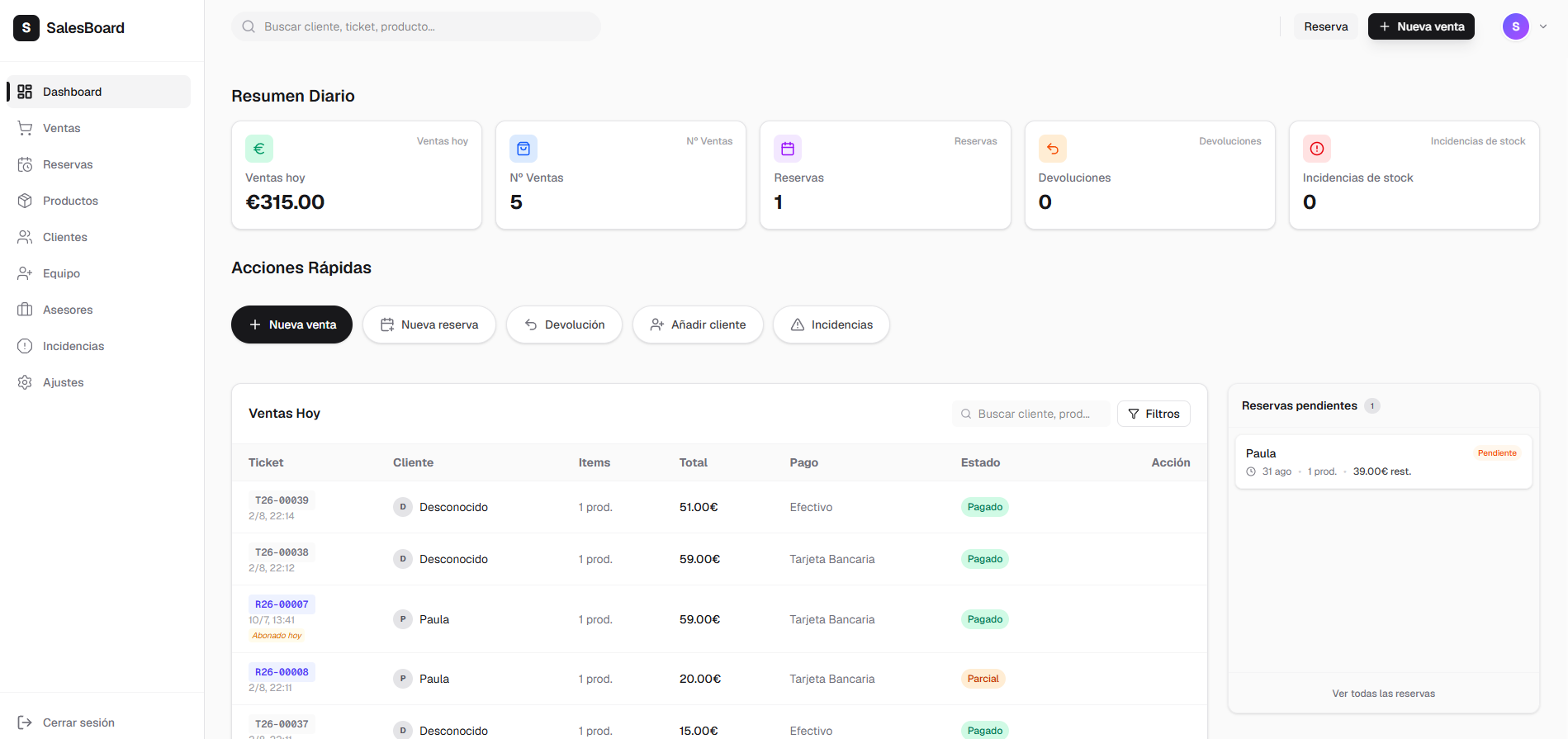Open ticket T26-00039
Image resolution: width=1568 pixels, height=739 pixels.
[282, 500]
